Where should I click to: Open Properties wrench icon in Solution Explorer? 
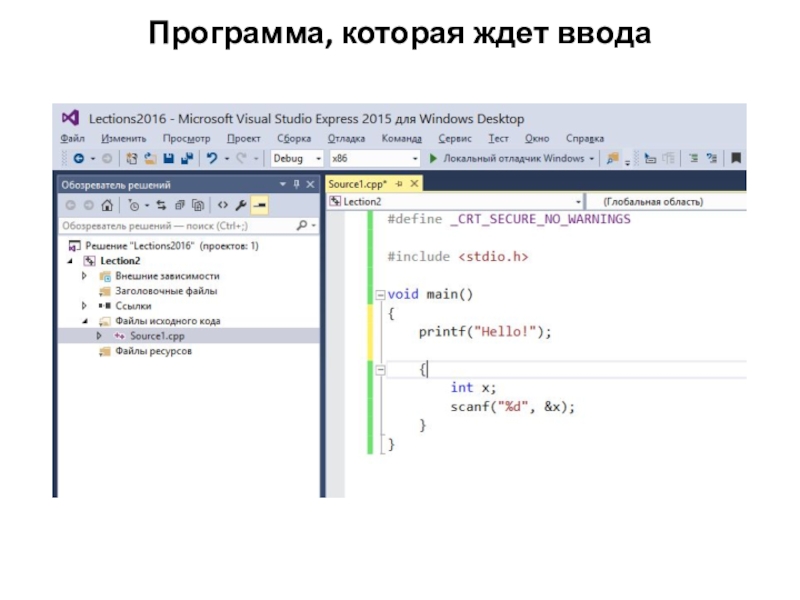tap(241, 205)
